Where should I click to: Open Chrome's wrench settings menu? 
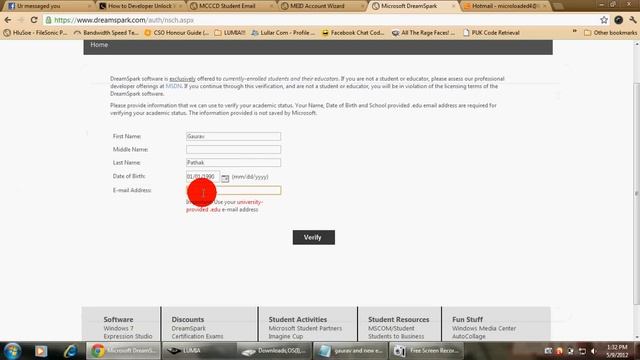(633, 20)
